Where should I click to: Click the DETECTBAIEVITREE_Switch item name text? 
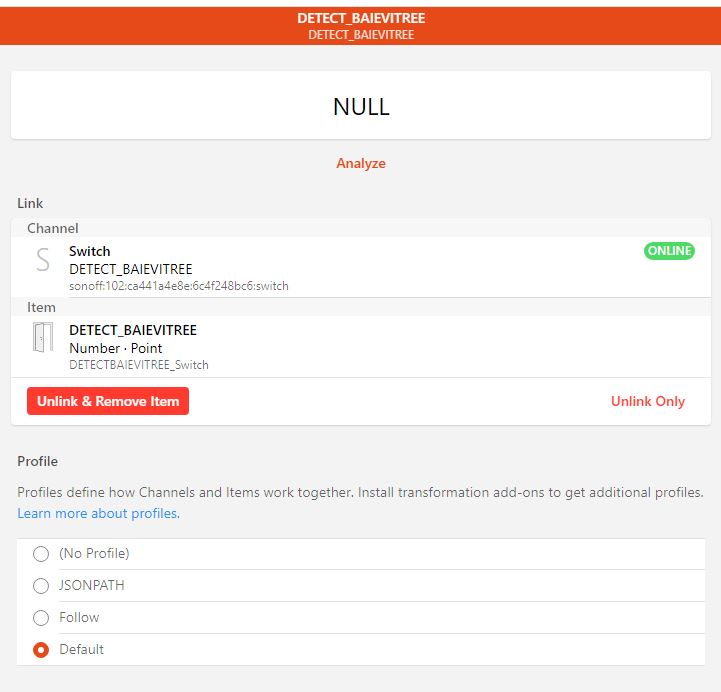[139, 365]
